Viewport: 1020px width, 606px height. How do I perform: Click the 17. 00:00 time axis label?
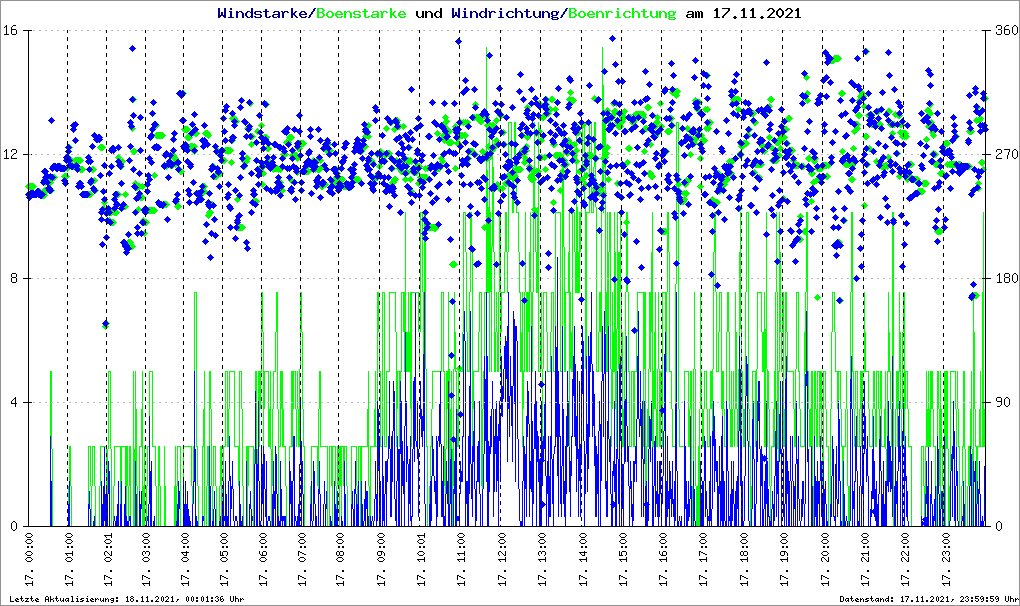tap(29, 563)
